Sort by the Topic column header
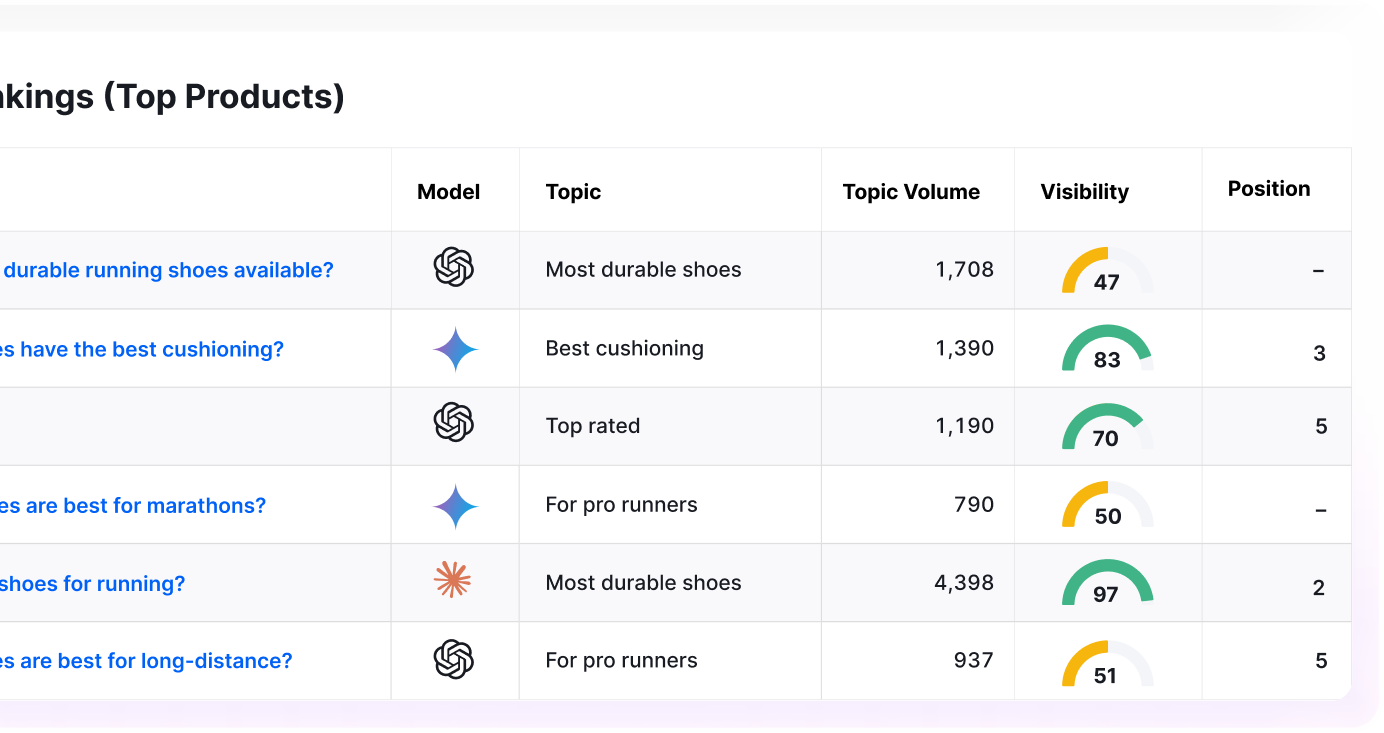 coord(573,192)
